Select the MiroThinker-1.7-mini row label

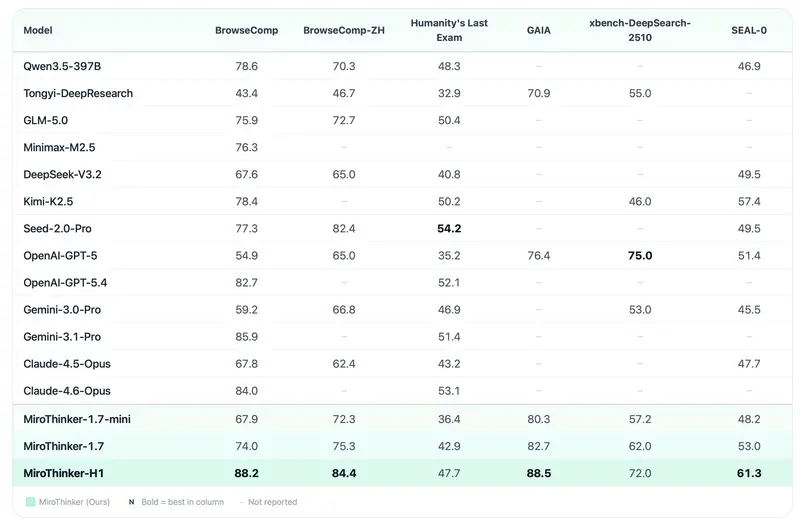[x=77, y=419]
